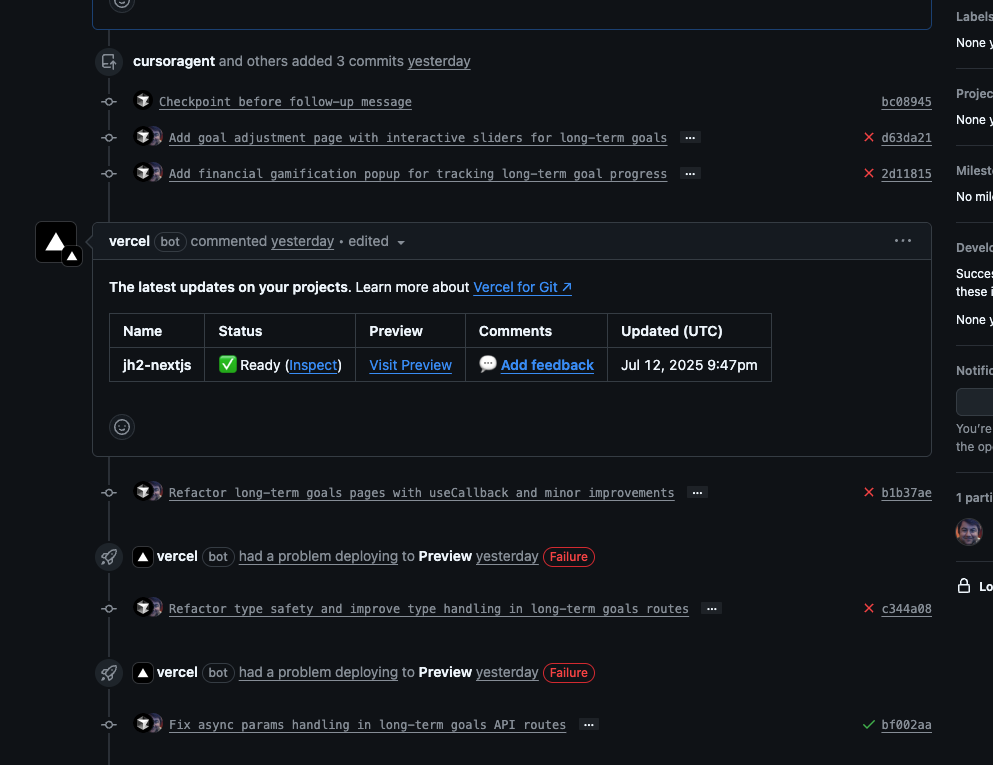The image size is (993, 765).
Task: View passed check status for bf002aa
Action: coord(869,724)
